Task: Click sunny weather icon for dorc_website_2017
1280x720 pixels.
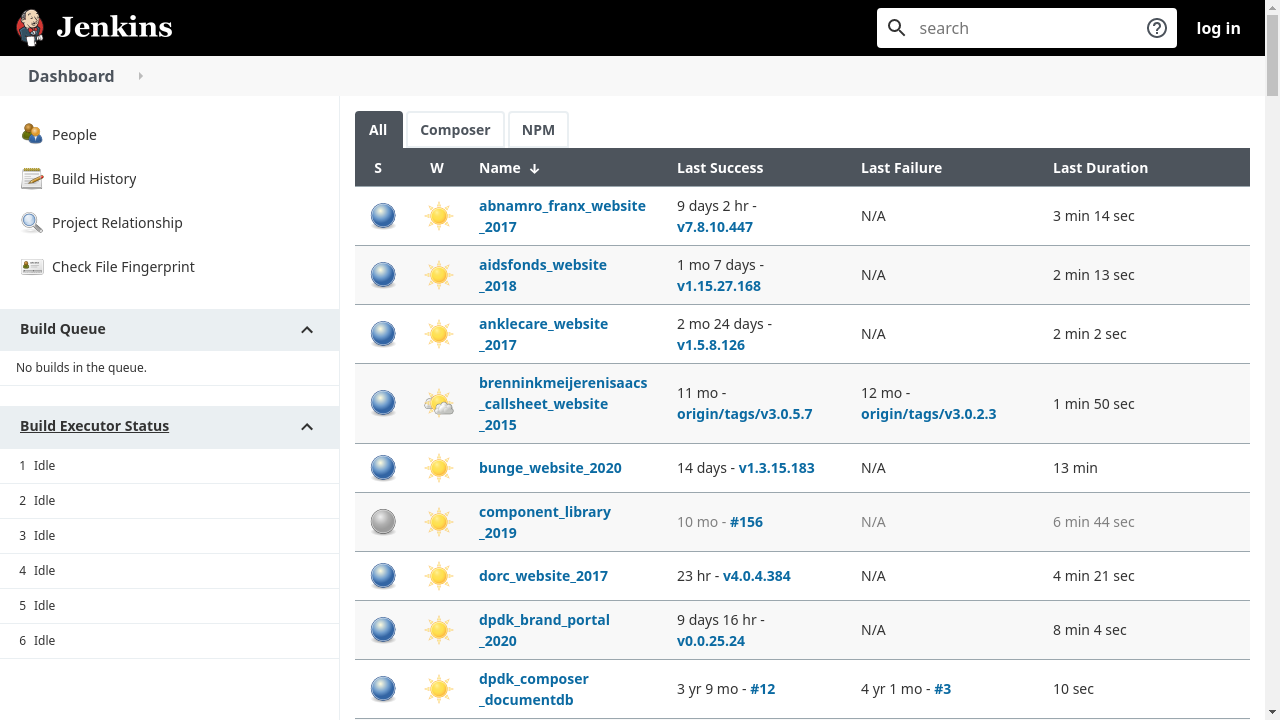Action: coord(438,576)
